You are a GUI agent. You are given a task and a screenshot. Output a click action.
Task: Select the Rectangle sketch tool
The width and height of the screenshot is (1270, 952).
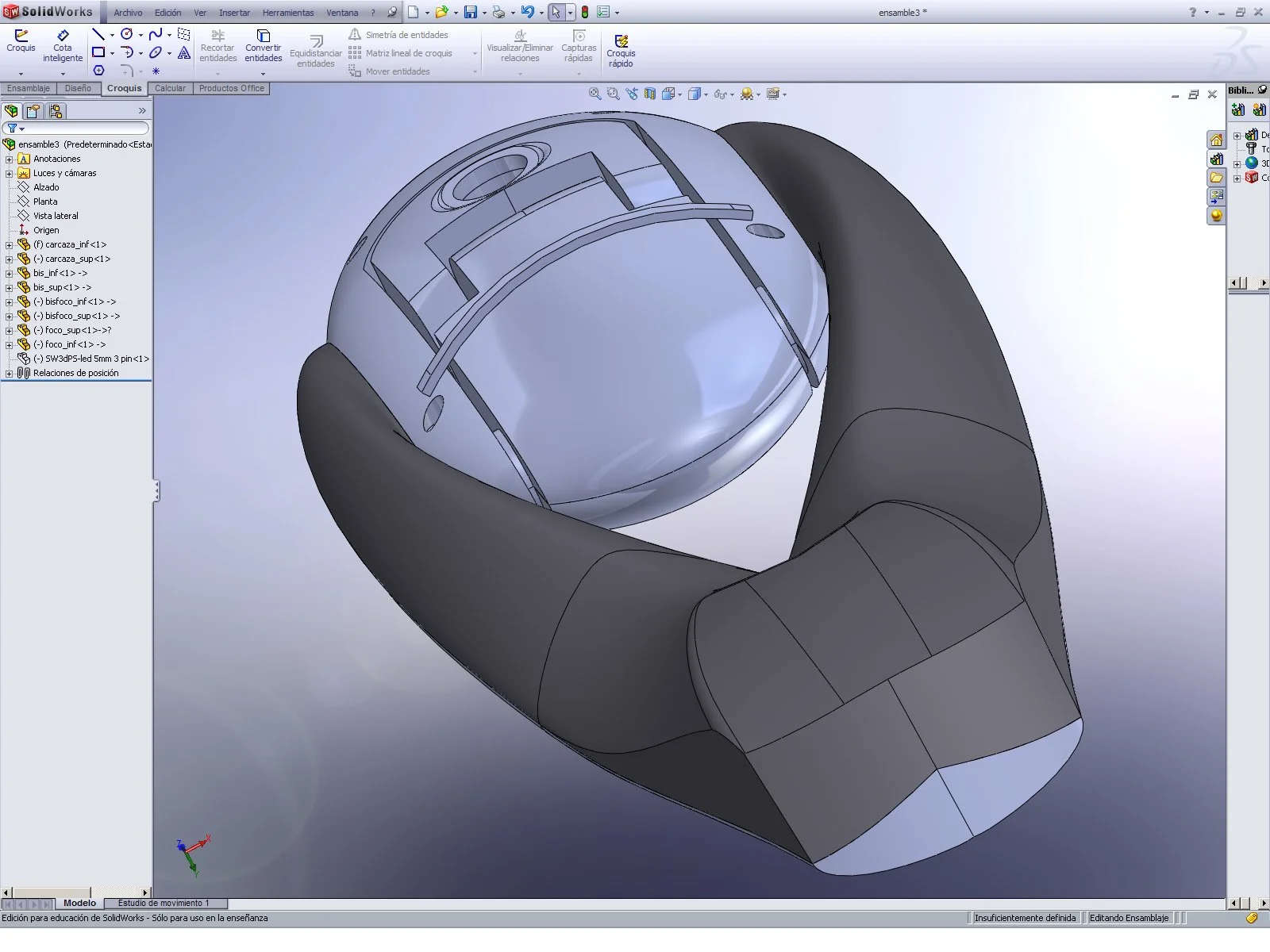(x=98, y=52)
